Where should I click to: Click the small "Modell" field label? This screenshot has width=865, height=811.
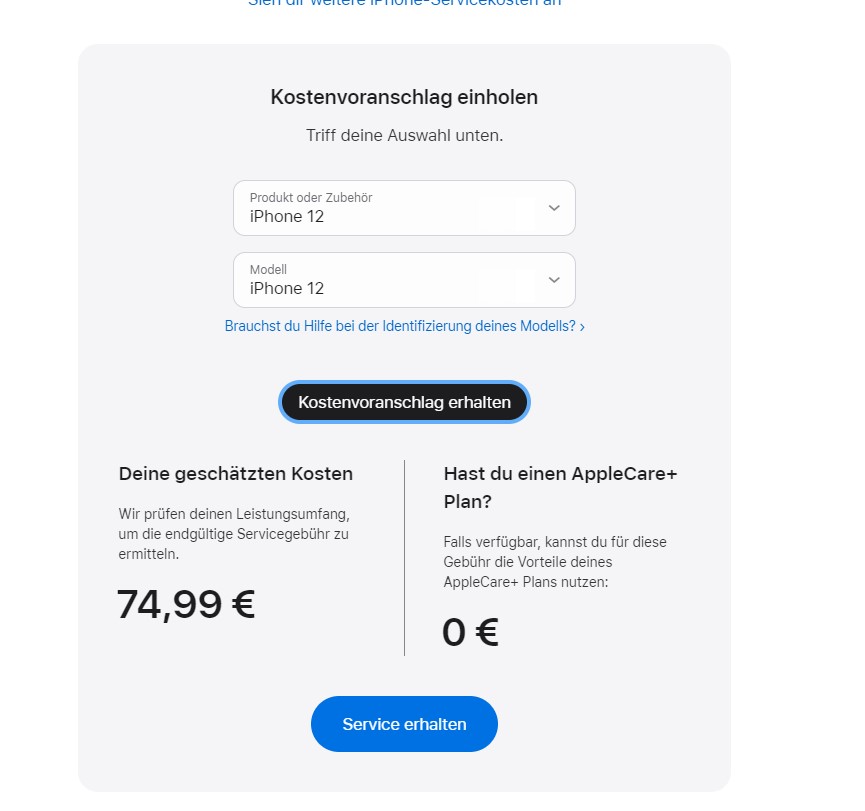pos(268,270)
